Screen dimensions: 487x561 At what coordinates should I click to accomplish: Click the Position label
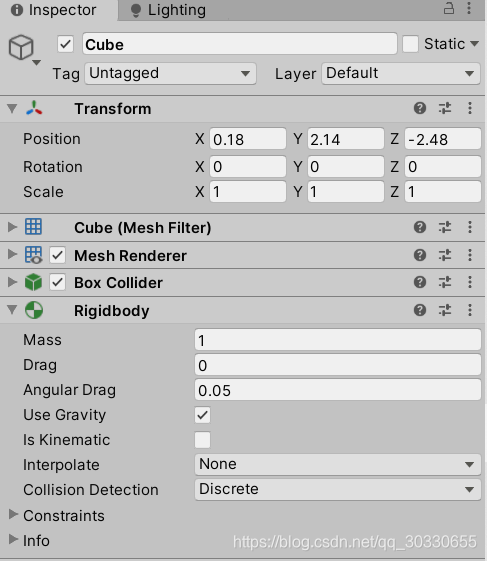pyautogui.click(x=52, y=139)
